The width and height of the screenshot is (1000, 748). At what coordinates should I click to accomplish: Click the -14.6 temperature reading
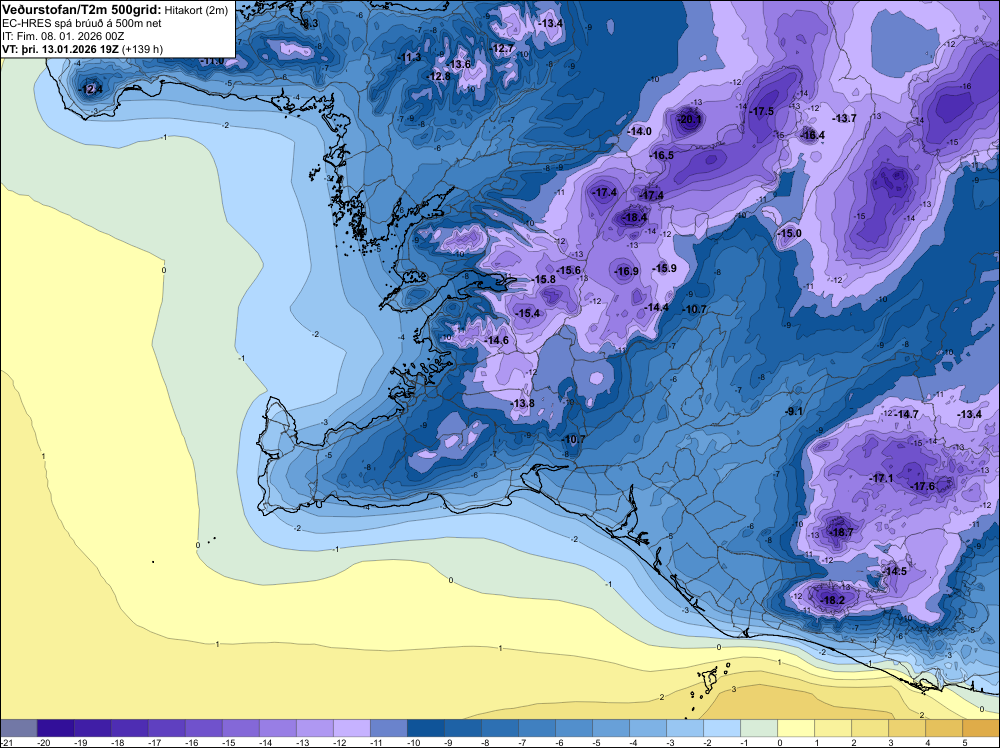[496, 341]
